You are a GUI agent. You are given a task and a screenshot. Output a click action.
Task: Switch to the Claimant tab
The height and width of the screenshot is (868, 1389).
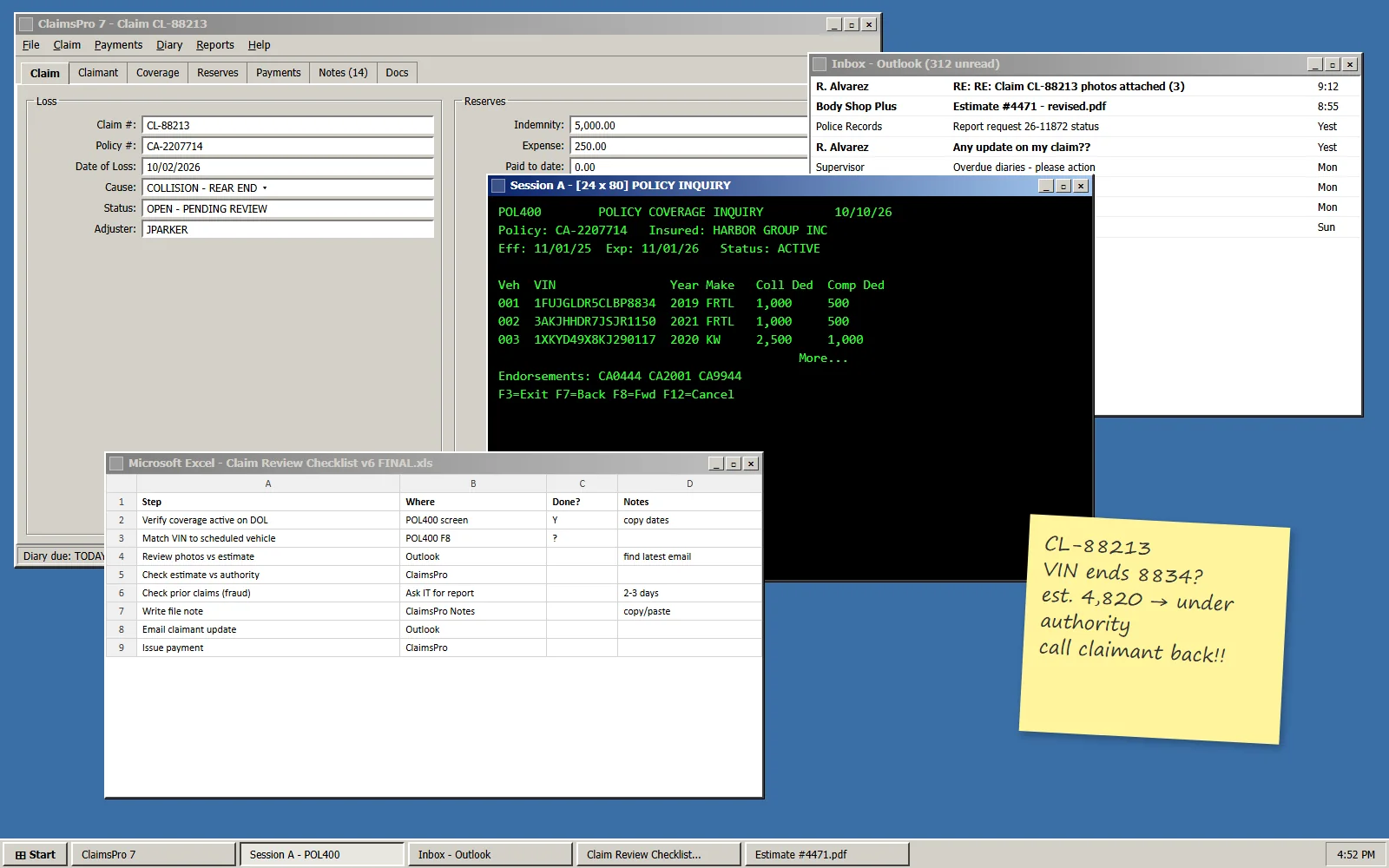pyautogui.click(x=98, y=73)
